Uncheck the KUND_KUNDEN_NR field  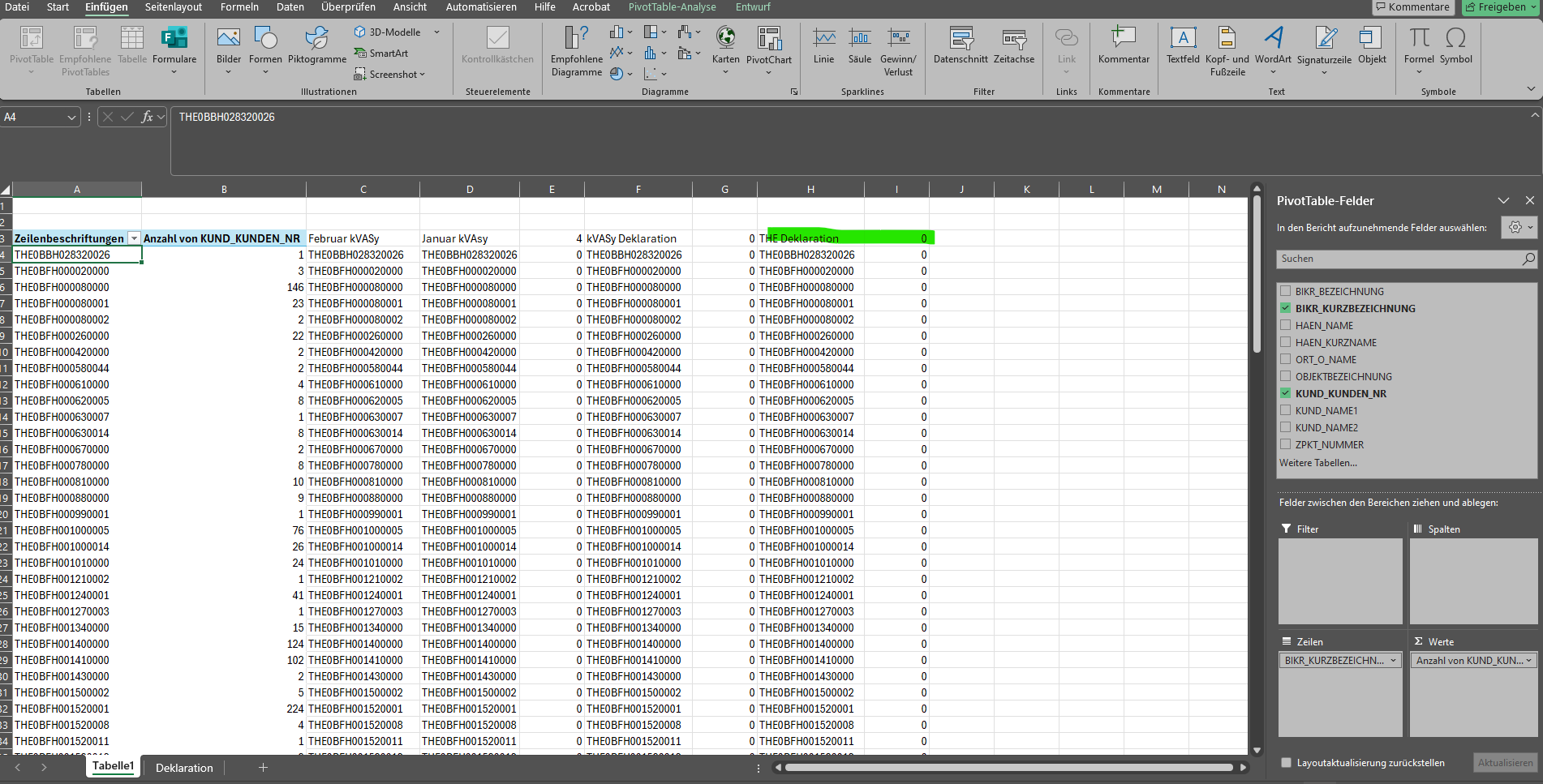point(1285,393)
